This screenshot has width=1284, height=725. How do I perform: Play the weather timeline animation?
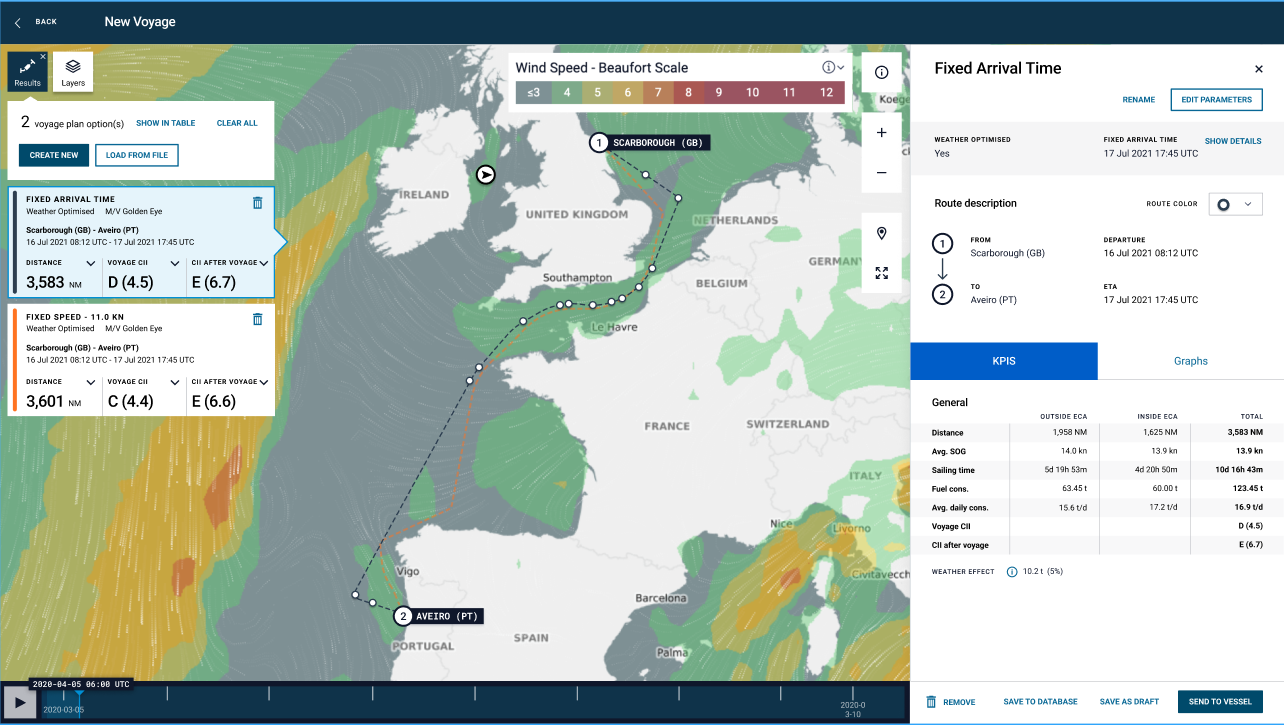click(x=18, y=702)
